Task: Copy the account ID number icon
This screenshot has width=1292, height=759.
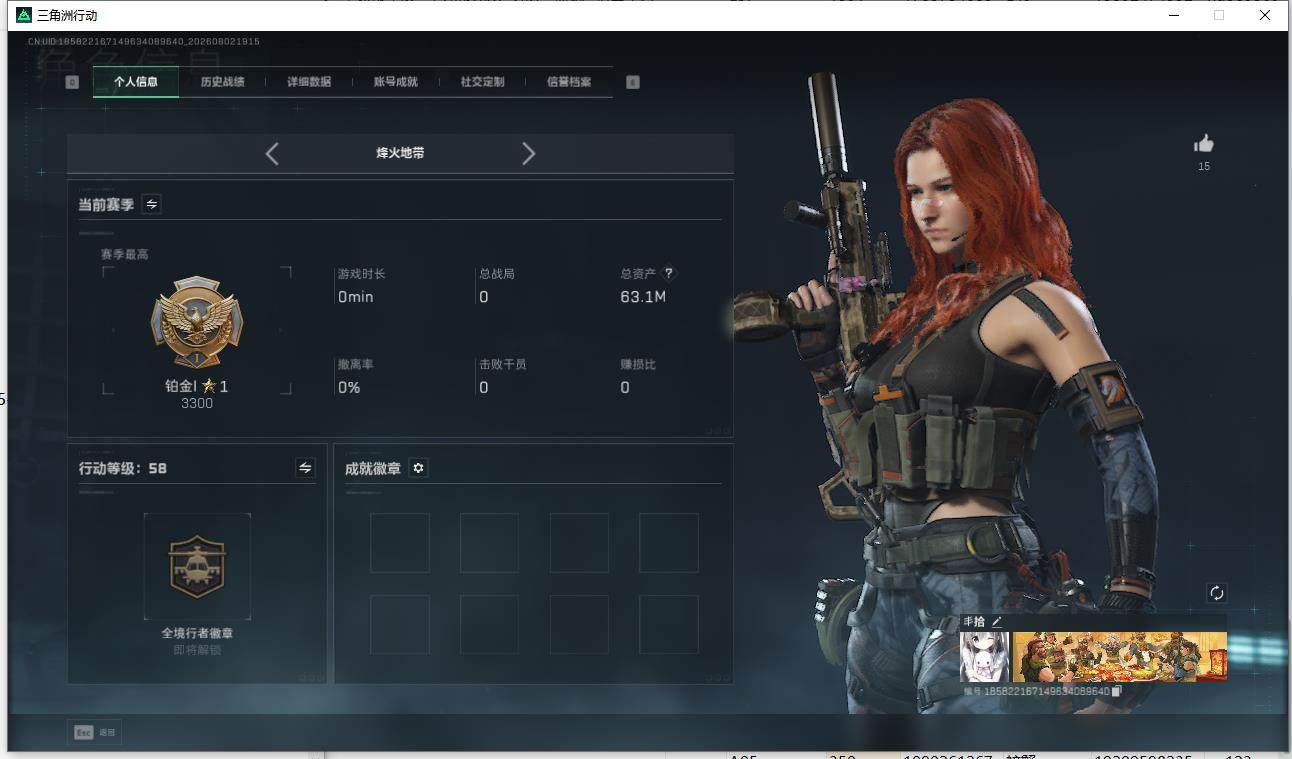Action: point(1117,691)
